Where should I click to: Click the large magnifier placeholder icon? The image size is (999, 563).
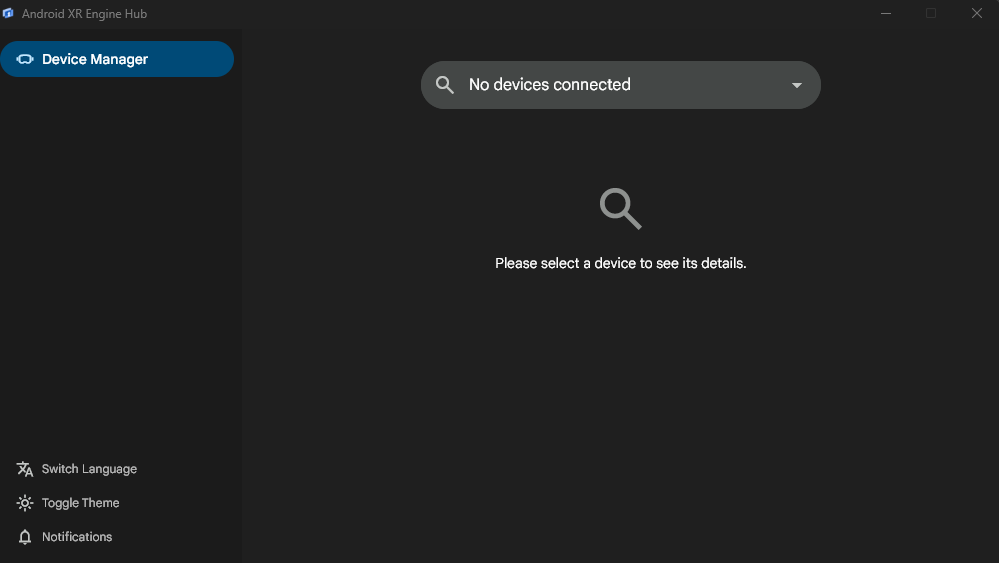pos(621,208)
